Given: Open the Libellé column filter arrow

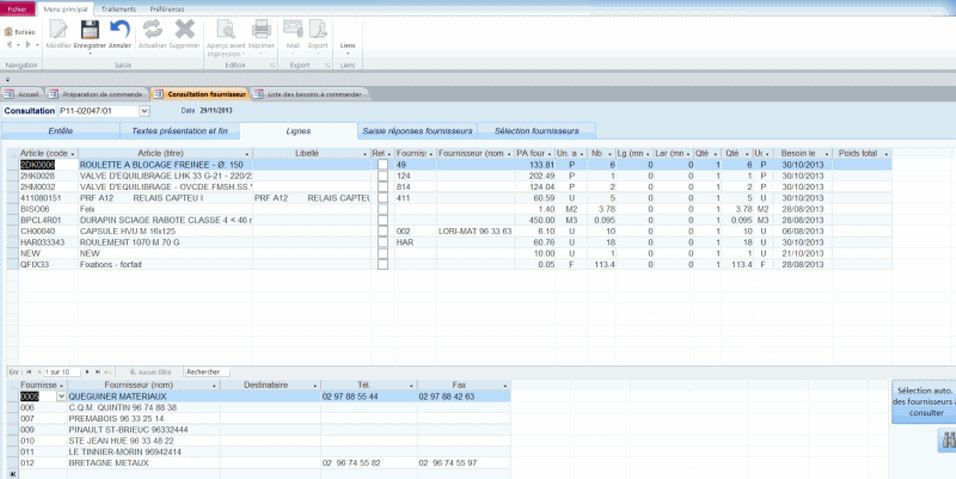Looking at the screenshot, I should pos(365,154).
